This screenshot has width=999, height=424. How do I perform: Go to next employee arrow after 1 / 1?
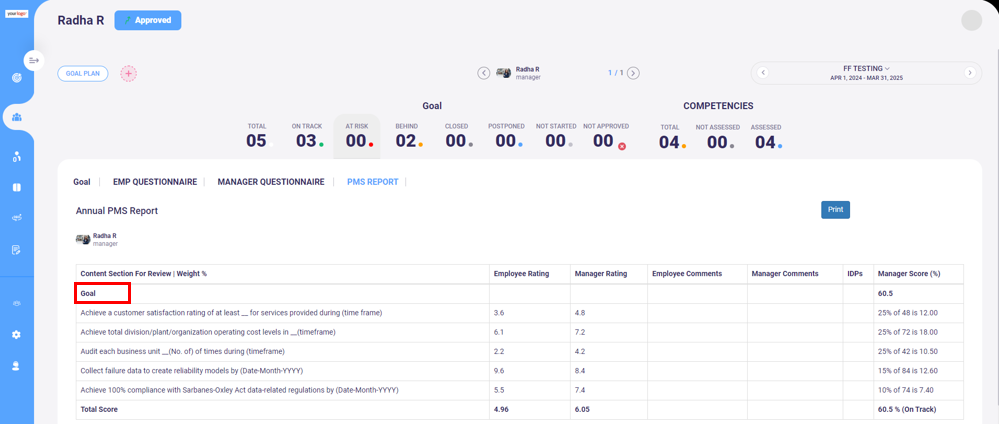[633, 73]
